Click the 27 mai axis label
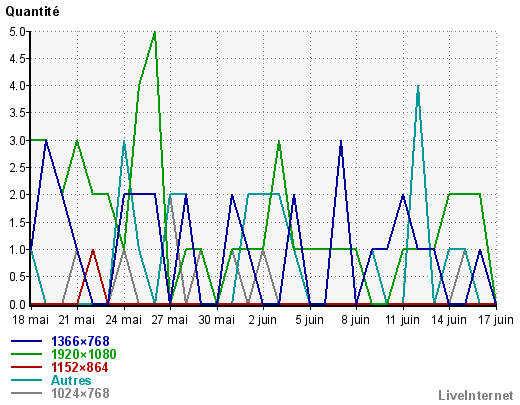Image resolution: width=520 pixels, height=405 pixels. pos(170,320)
